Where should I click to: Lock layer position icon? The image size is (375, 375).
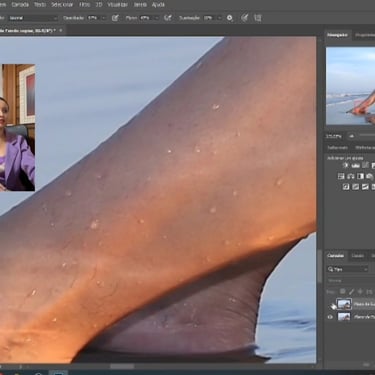tap(360, 292)
